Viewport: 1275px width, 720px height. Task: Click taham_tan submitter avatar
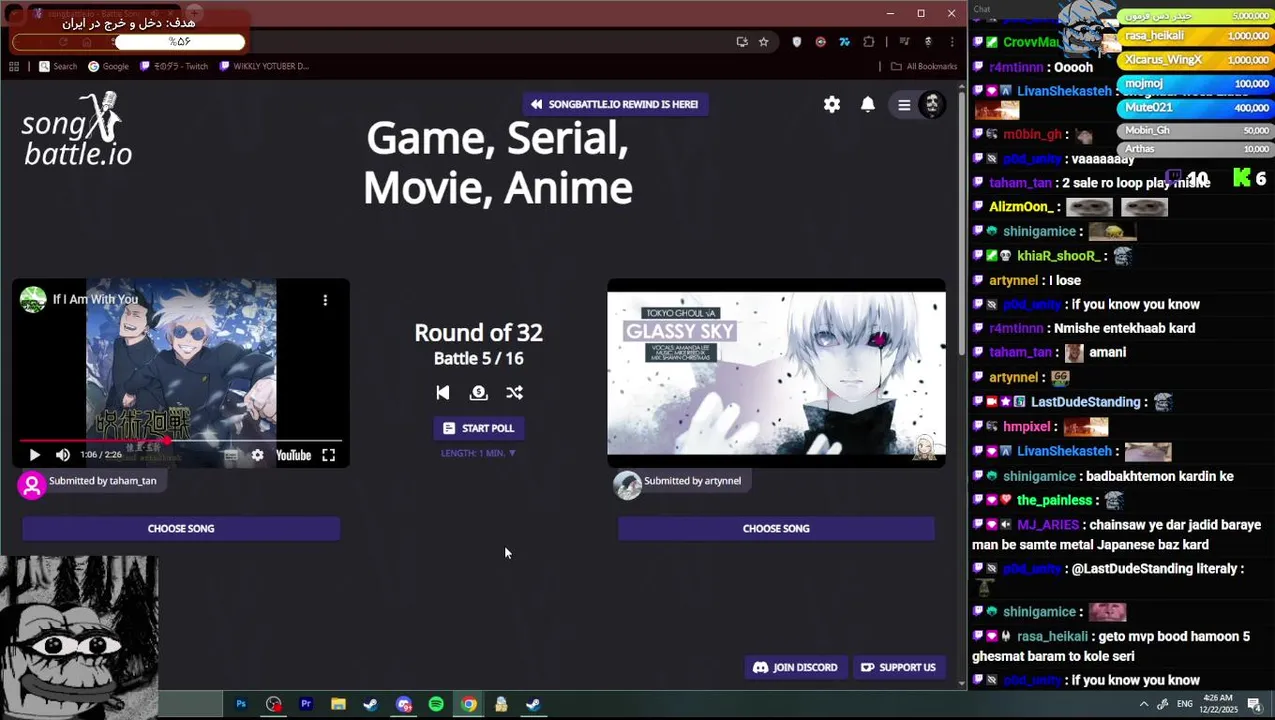tap(32, 485)
